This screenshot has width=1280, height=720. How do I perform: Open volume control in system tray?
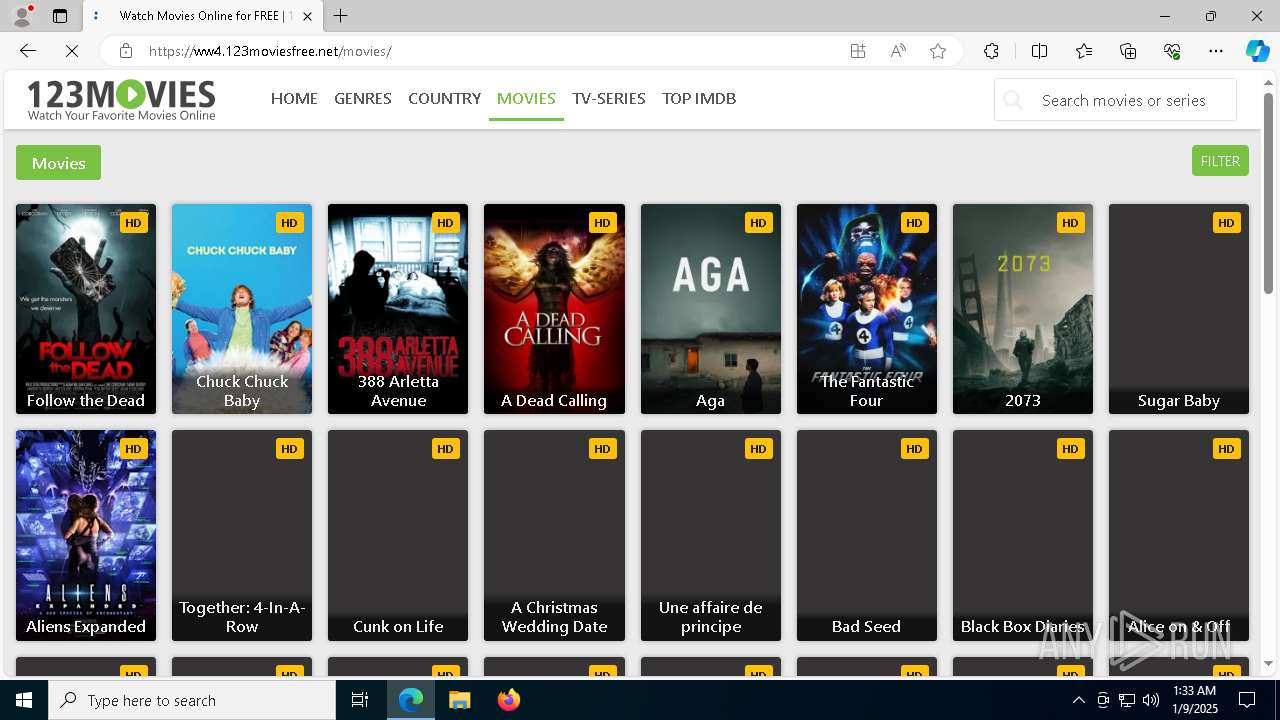click(x=1151, y=700)
